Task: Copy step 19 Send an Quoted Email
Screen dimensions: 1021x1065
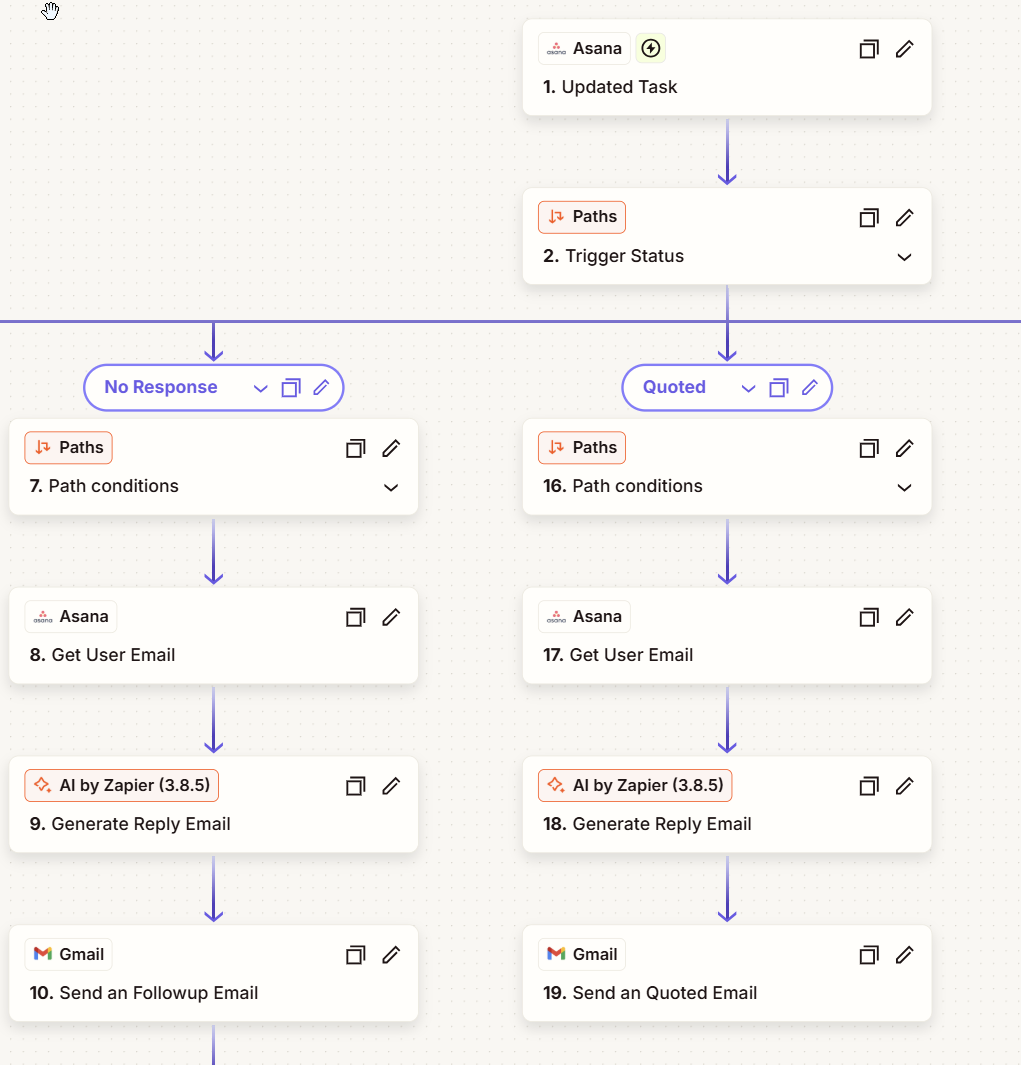Action: (x=869, y=956)
